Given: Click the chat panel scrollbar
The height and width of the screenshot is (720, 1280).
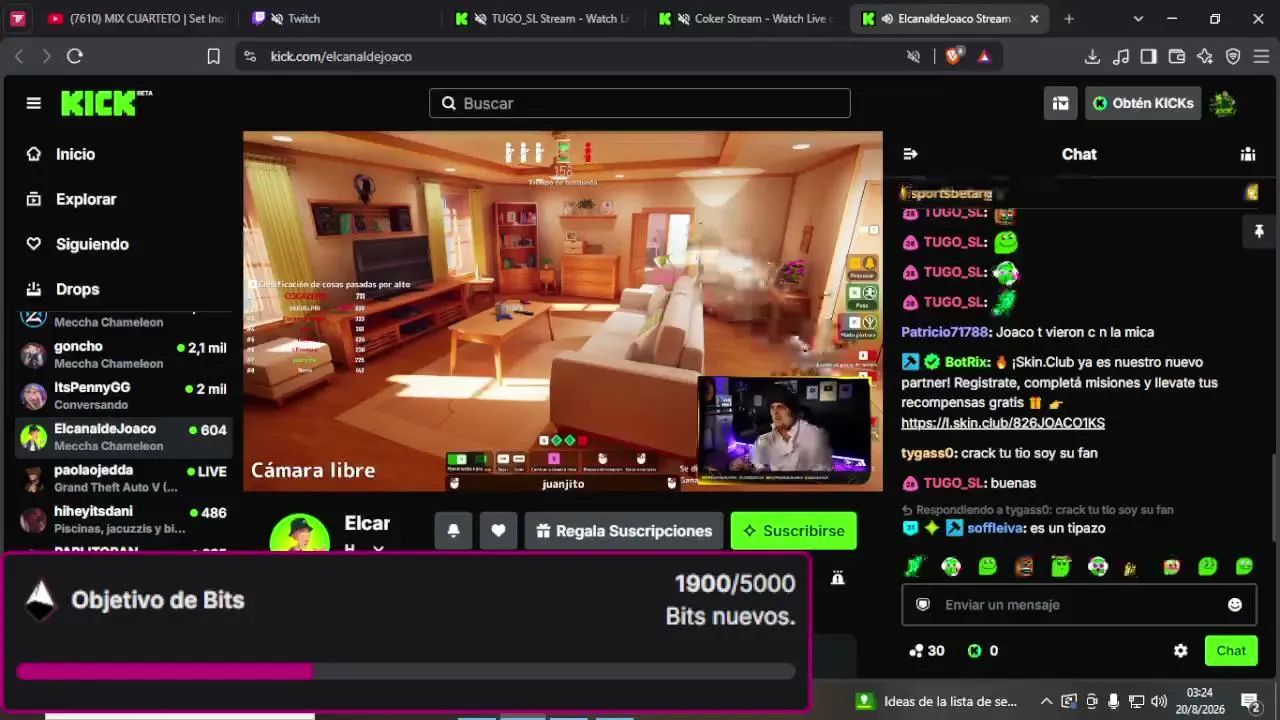Looking at the screenshot, I should click(x=1274, y=500).
